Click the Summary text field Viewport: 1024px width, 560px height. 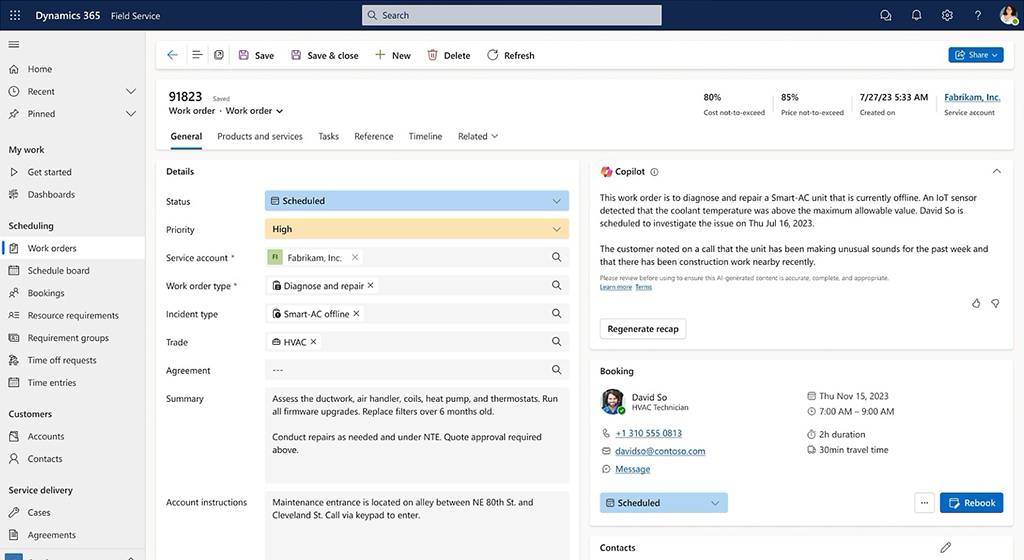coord(417,435)
